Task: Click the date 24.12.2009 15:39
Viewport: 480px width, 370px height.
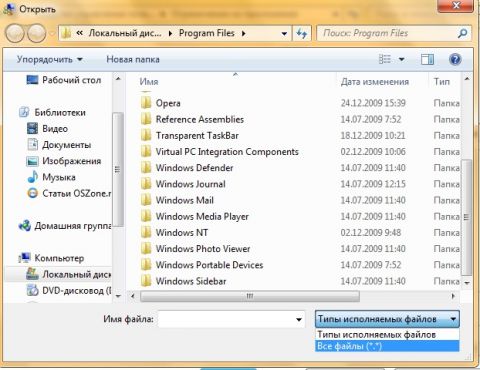Action: 373,103
